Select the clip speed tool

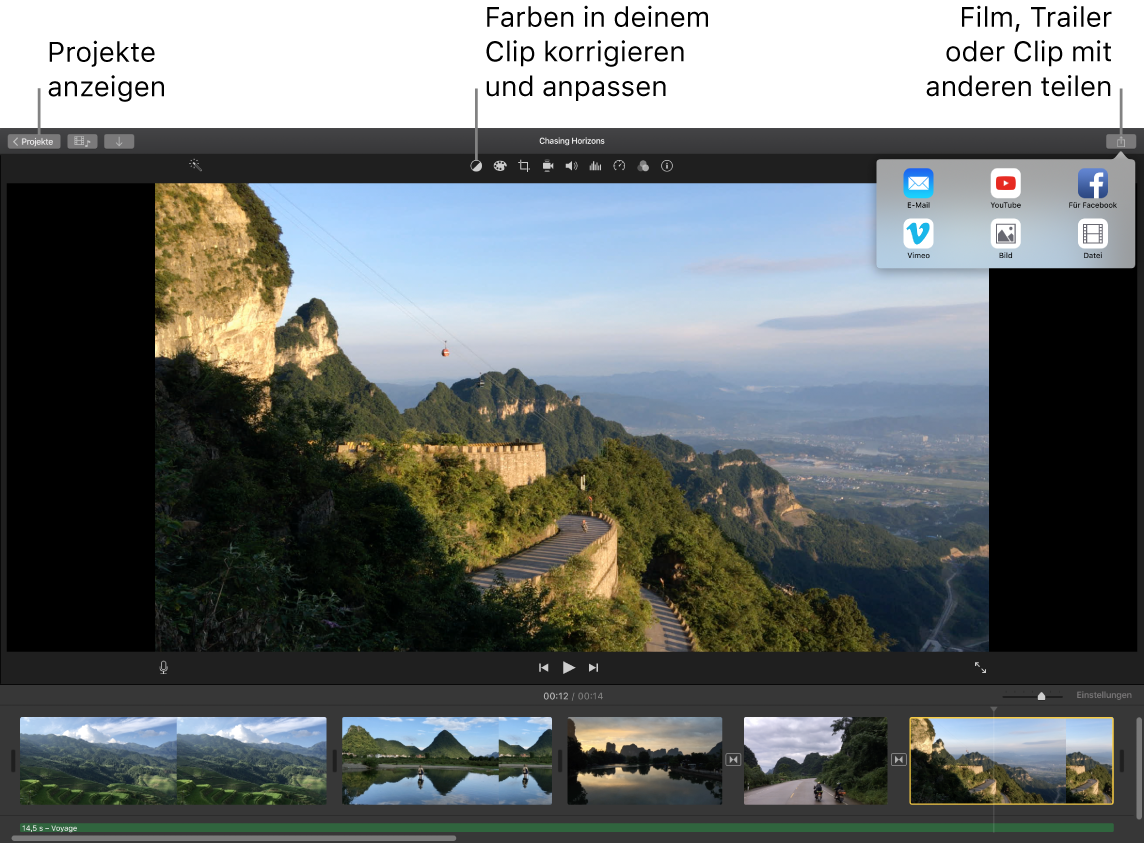[619, 166]
